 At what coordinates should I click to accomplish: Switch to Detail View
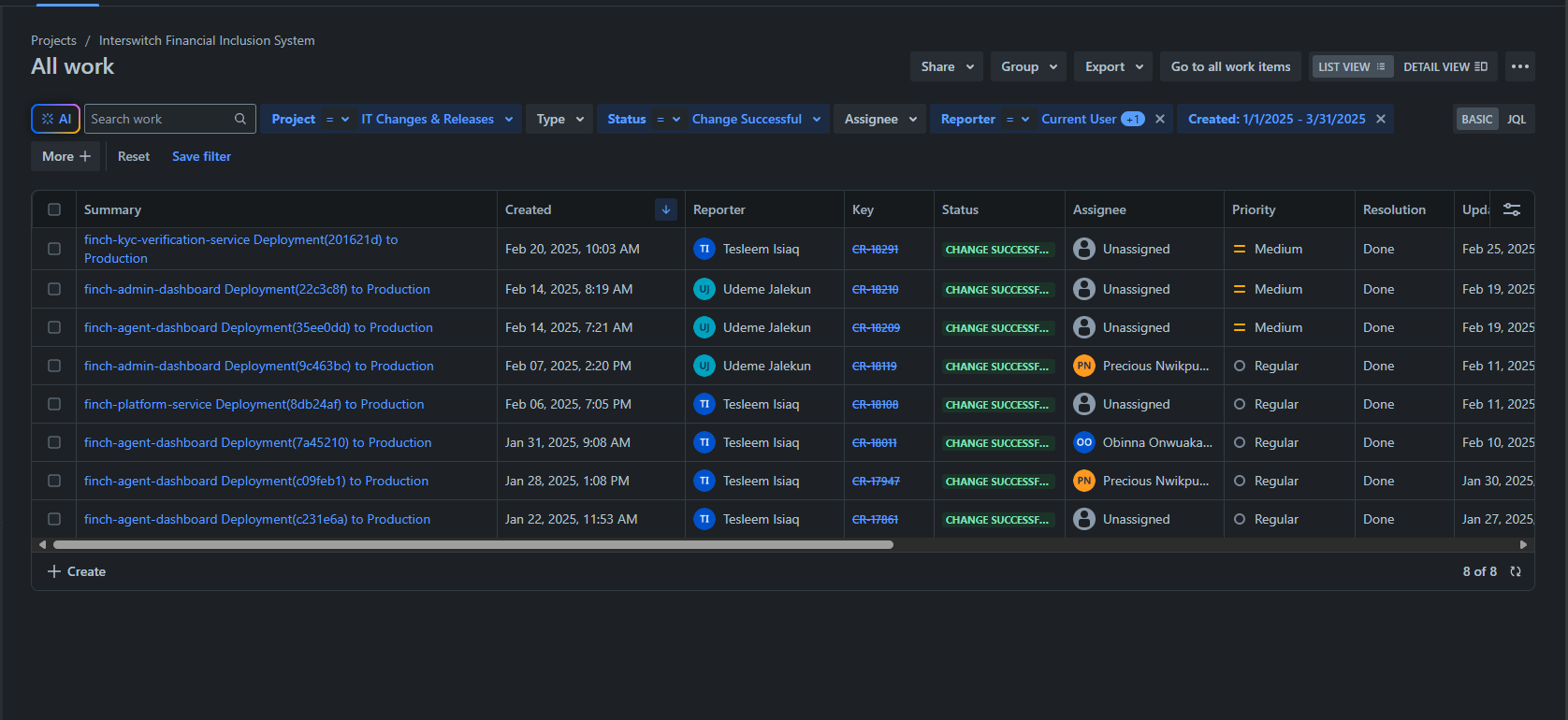click(x=1445, y=66)
